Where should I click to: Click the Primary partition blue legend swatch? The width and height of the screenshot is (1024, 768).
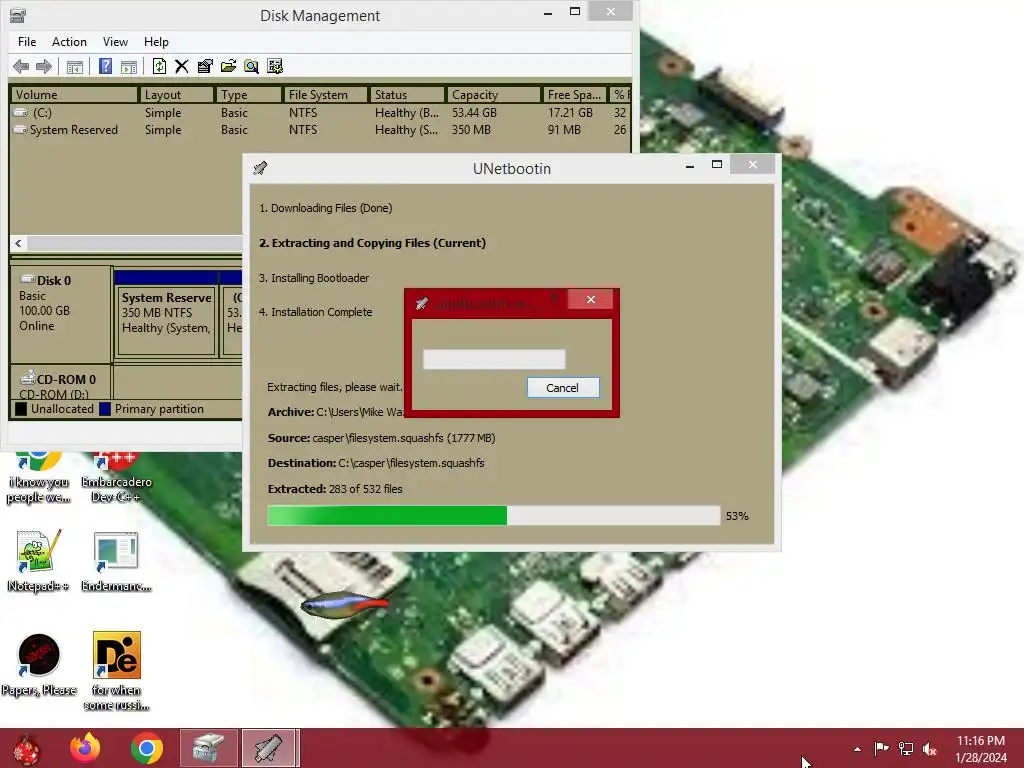(x=104, y=409)
